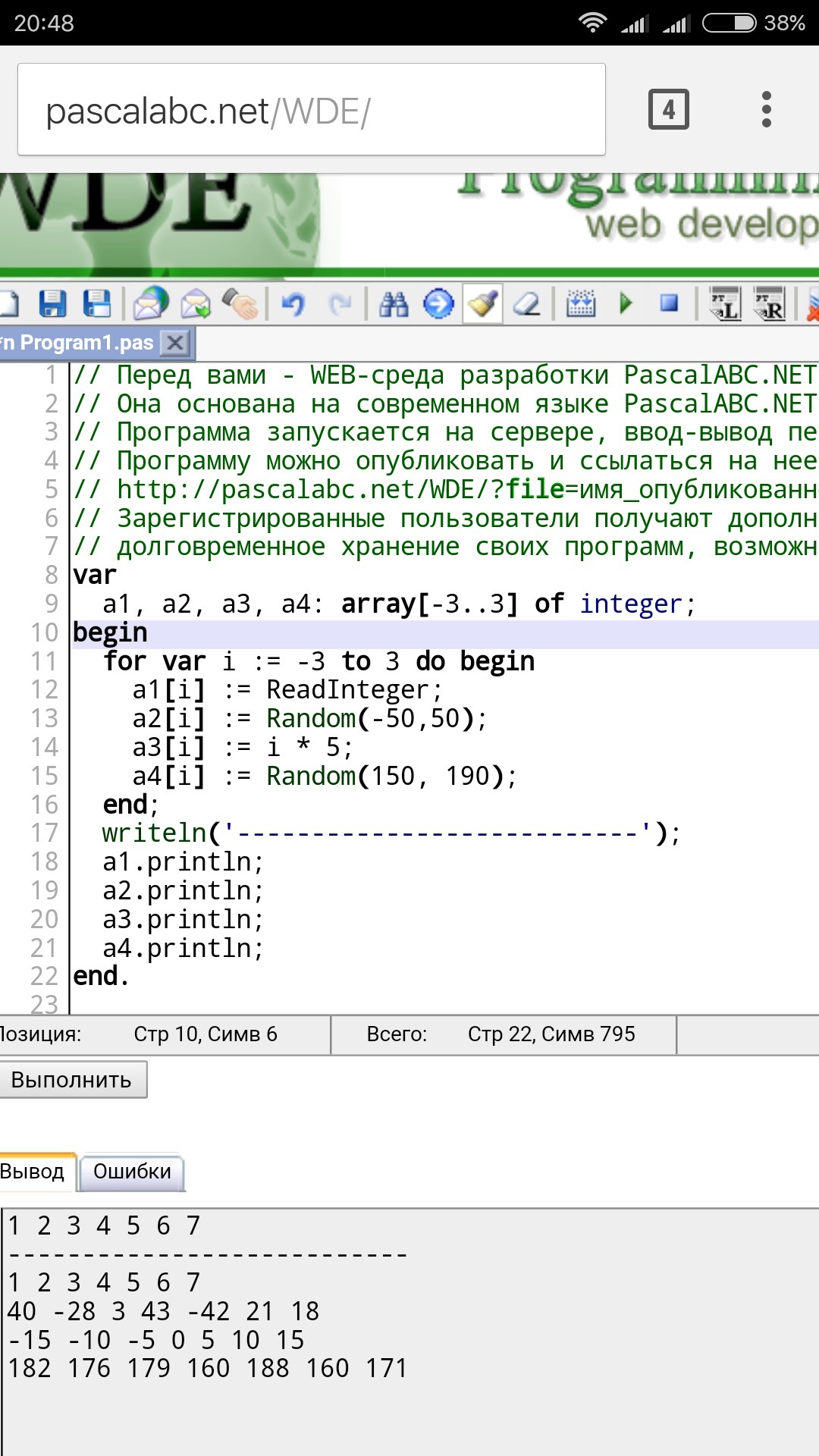Switch to the Вывод tab
Screen dimensions: 819x1456
click(x=34, y=1172)
